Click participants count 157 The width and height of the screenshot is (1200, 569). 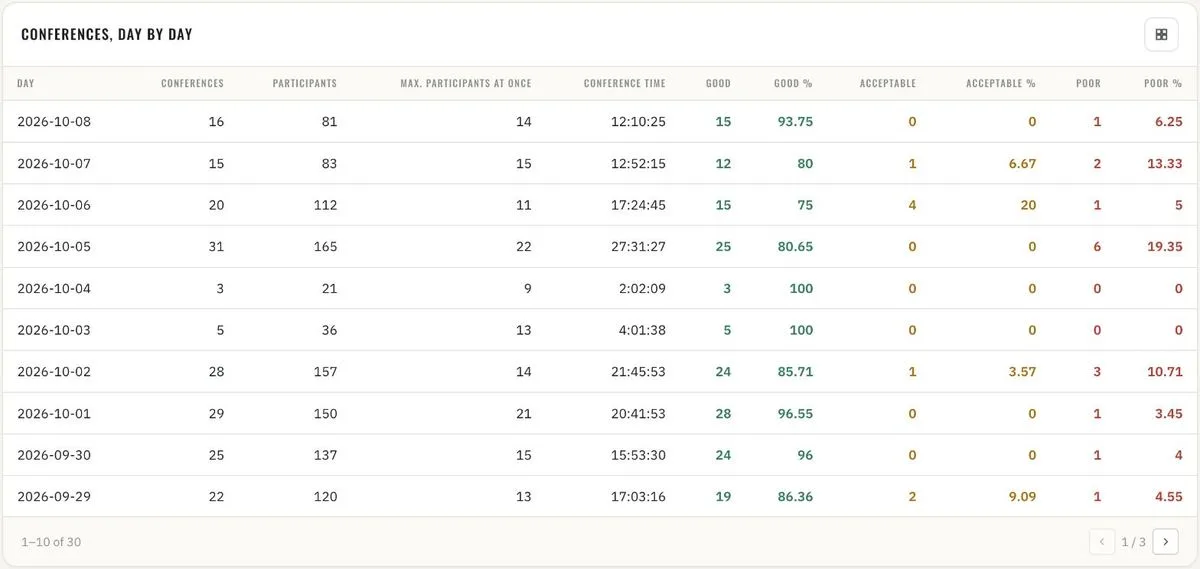point(325,372)
